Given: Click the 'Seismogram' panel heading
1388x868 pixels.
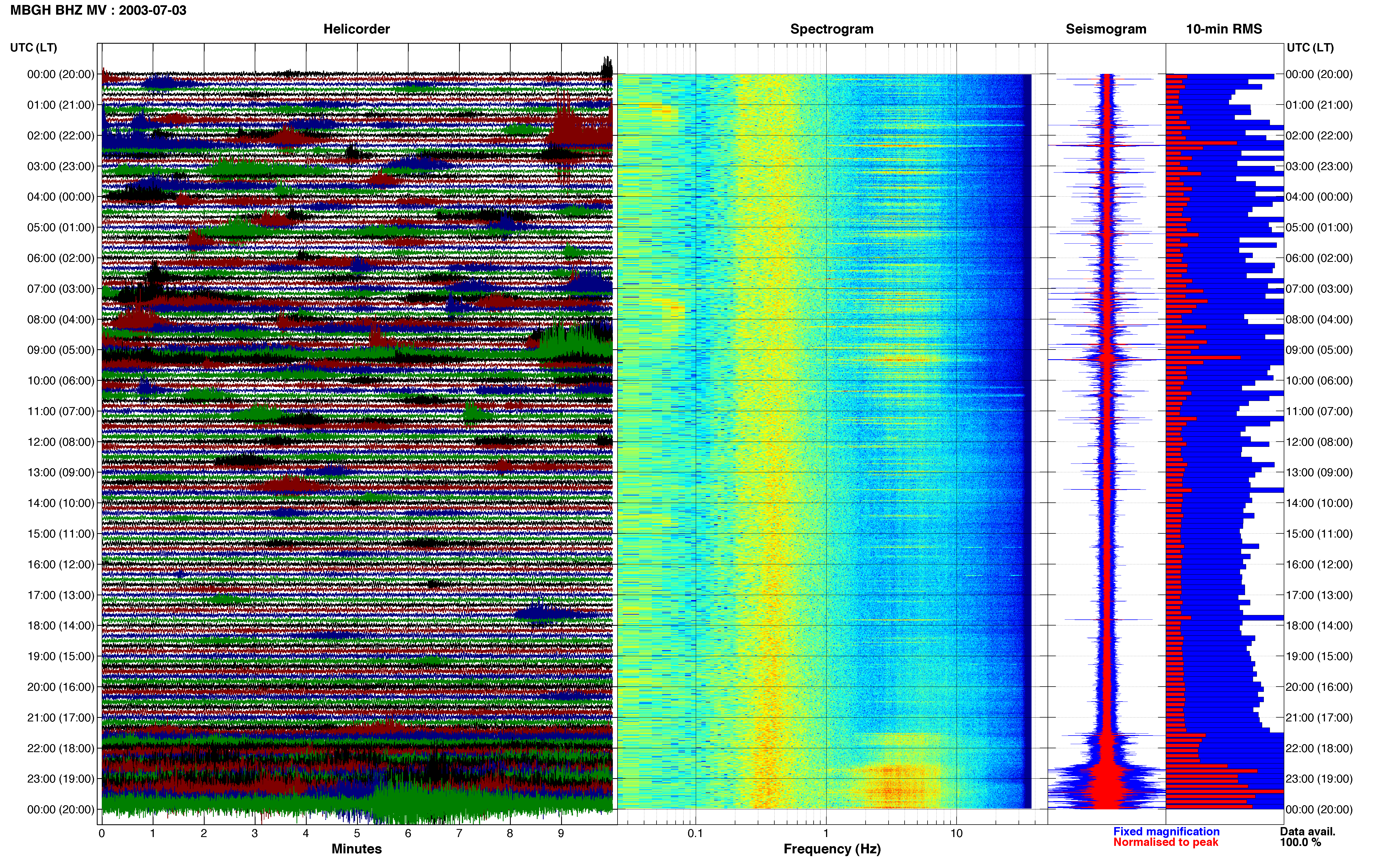Looking at the screenshot, I should click(x=1106, y=29).
